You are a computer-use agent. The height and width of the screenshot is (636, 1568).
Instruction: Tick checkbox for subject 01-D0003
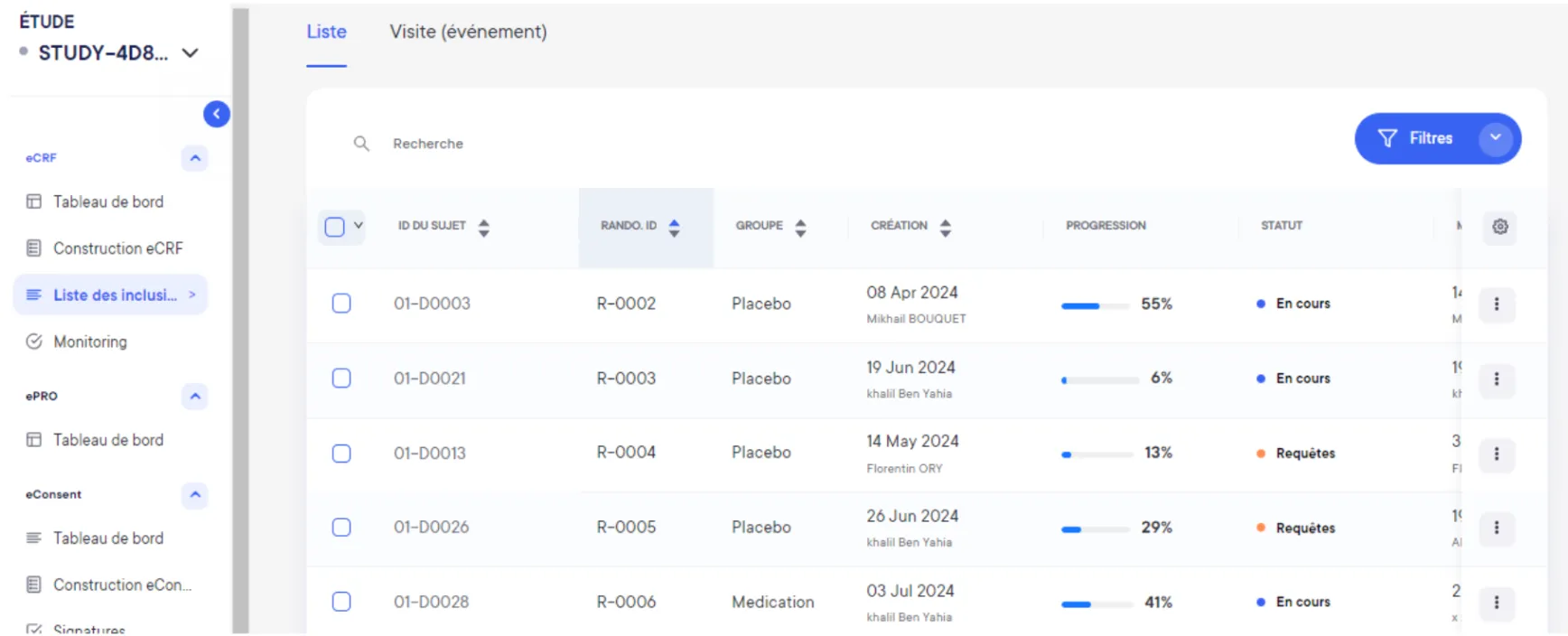[x=341, y=304]
